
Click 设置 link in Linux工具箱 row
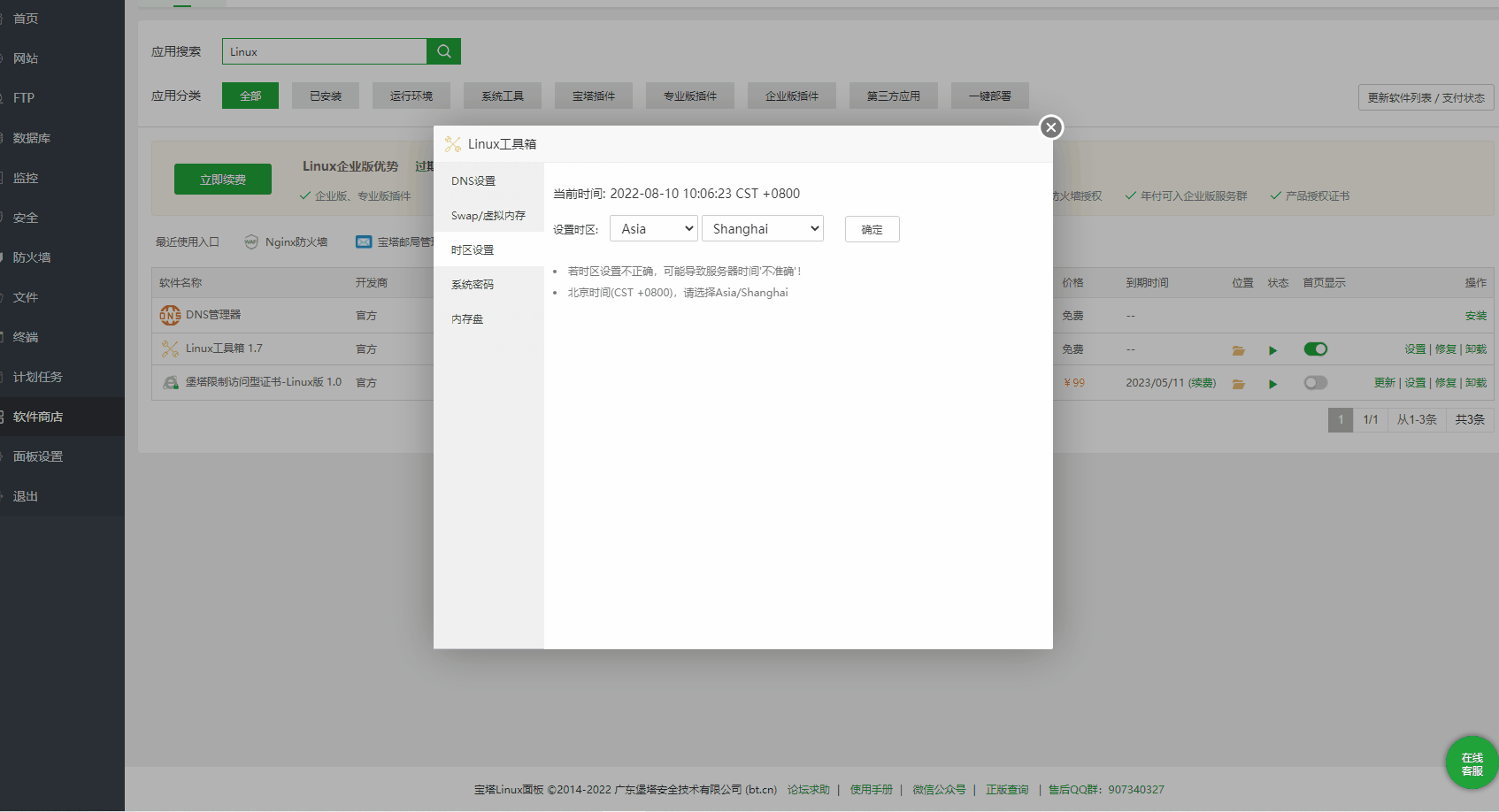(x=1415, y=349)
